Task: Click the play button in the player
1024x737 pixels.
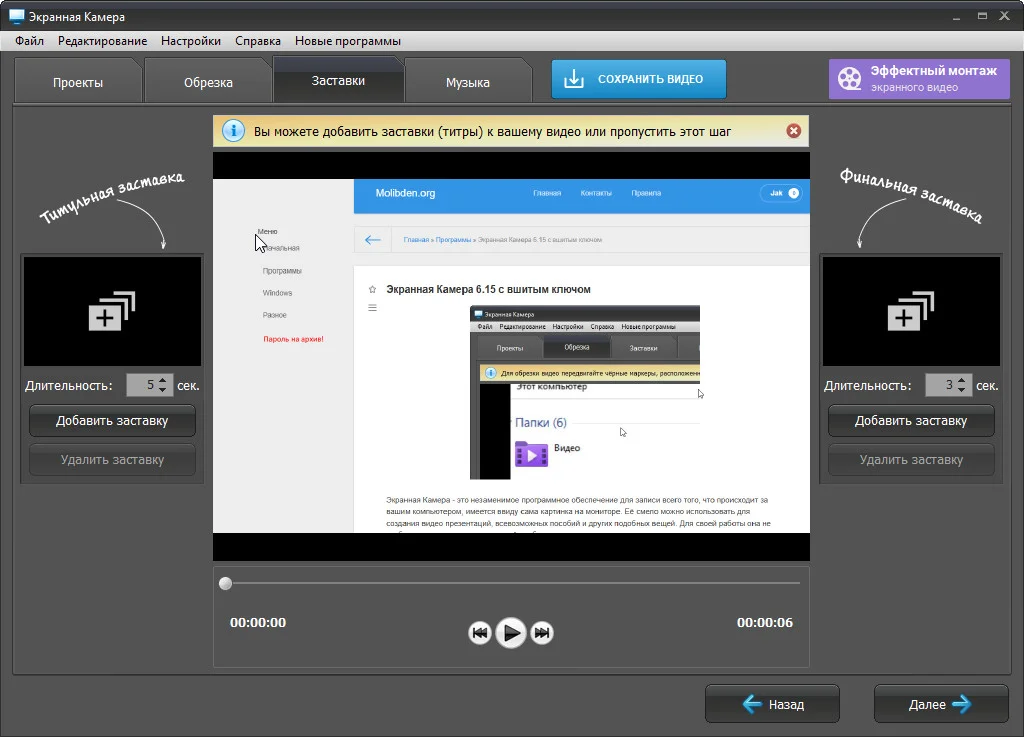Action: pos(511,632)
